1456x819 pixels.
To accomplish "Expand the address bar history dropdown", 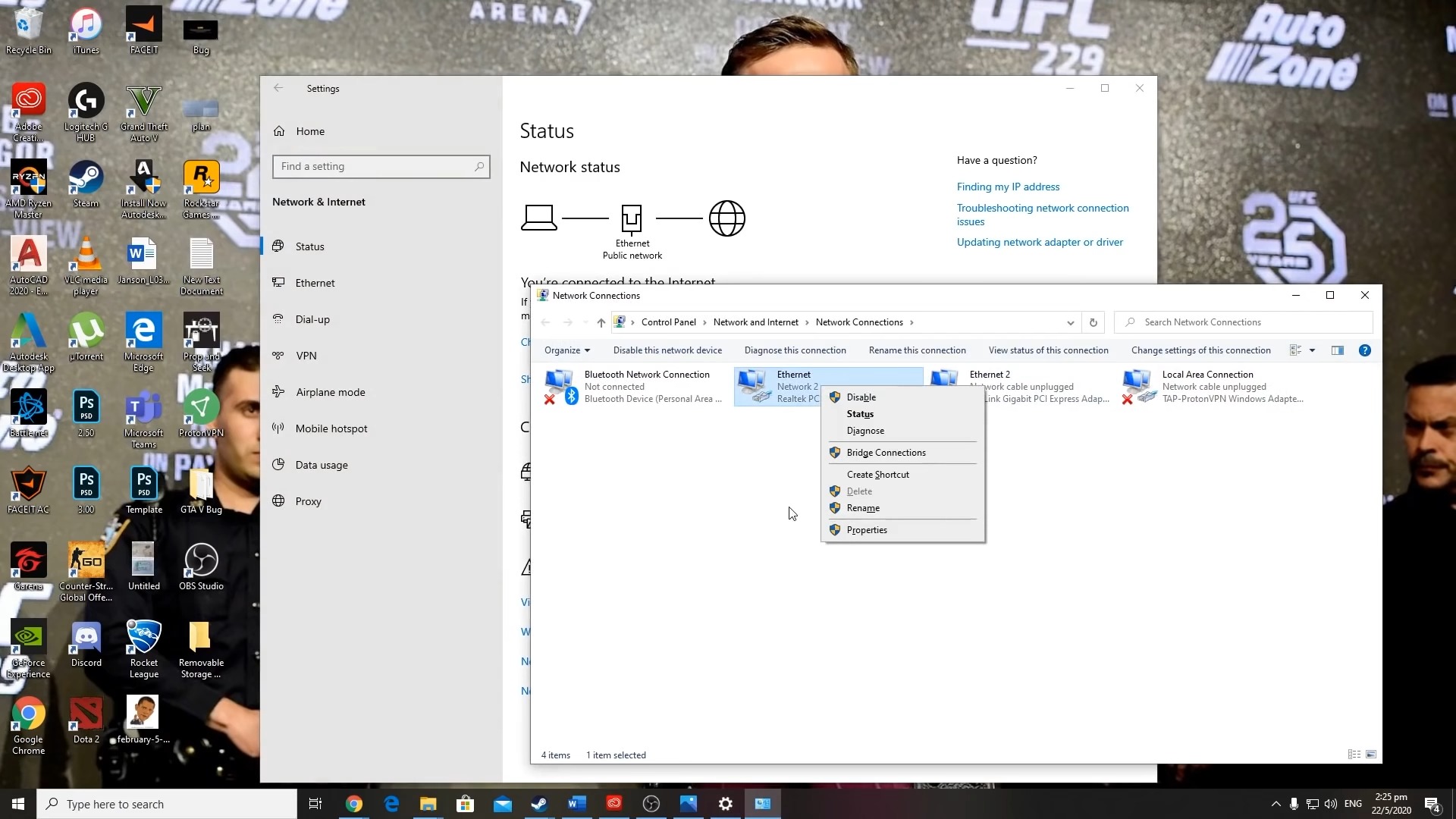I will [x=1070, y=322].
